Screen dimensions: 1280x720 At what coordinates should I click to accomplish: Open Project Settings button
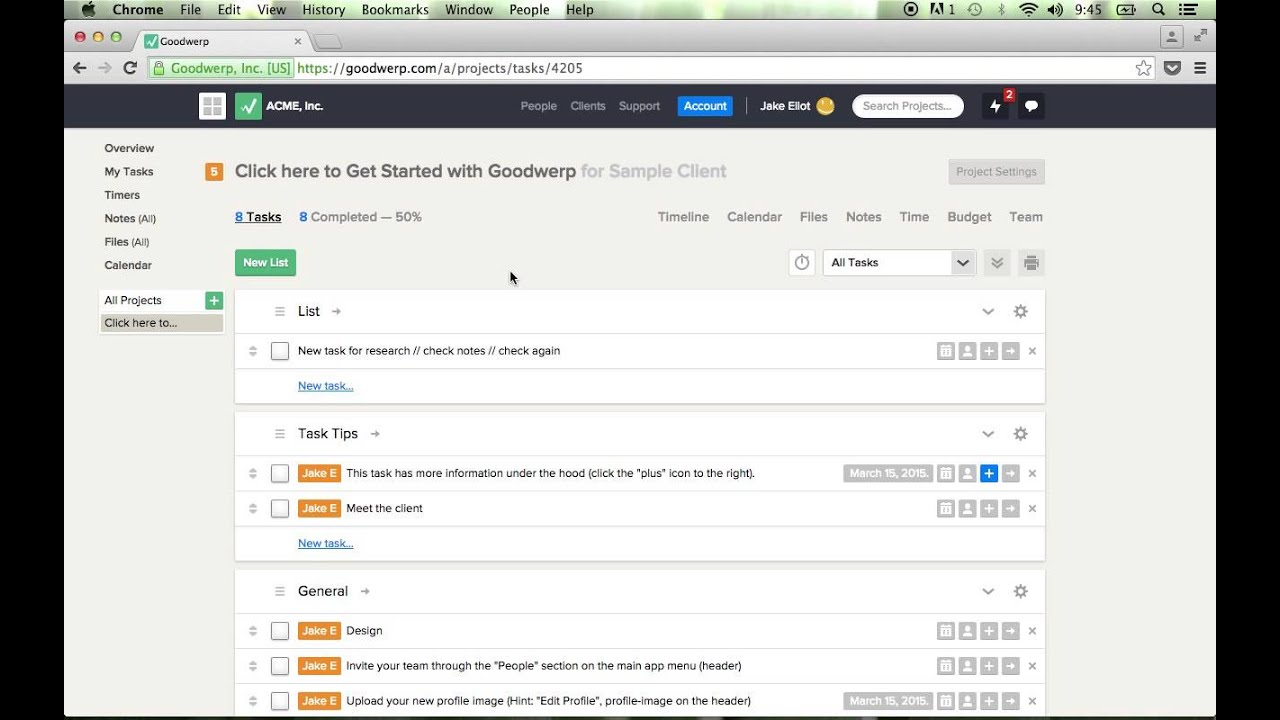996,172
